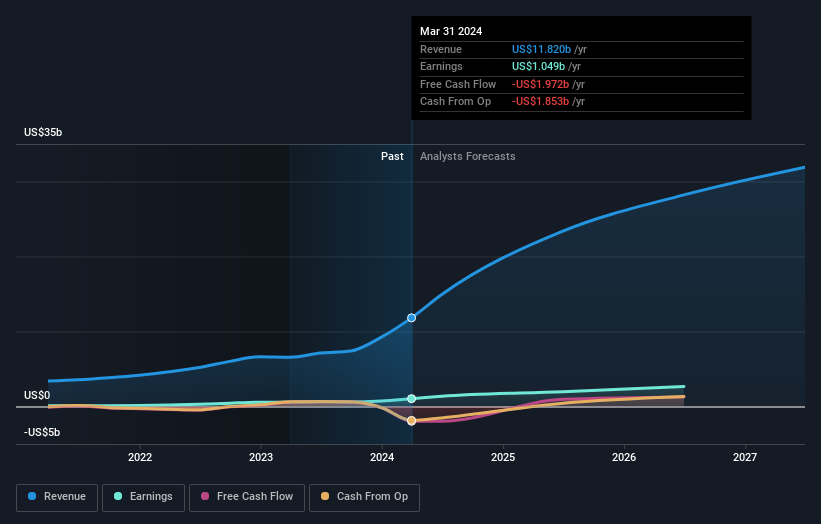Click the orange Cash From Op data marker

[x=412, y=421]
